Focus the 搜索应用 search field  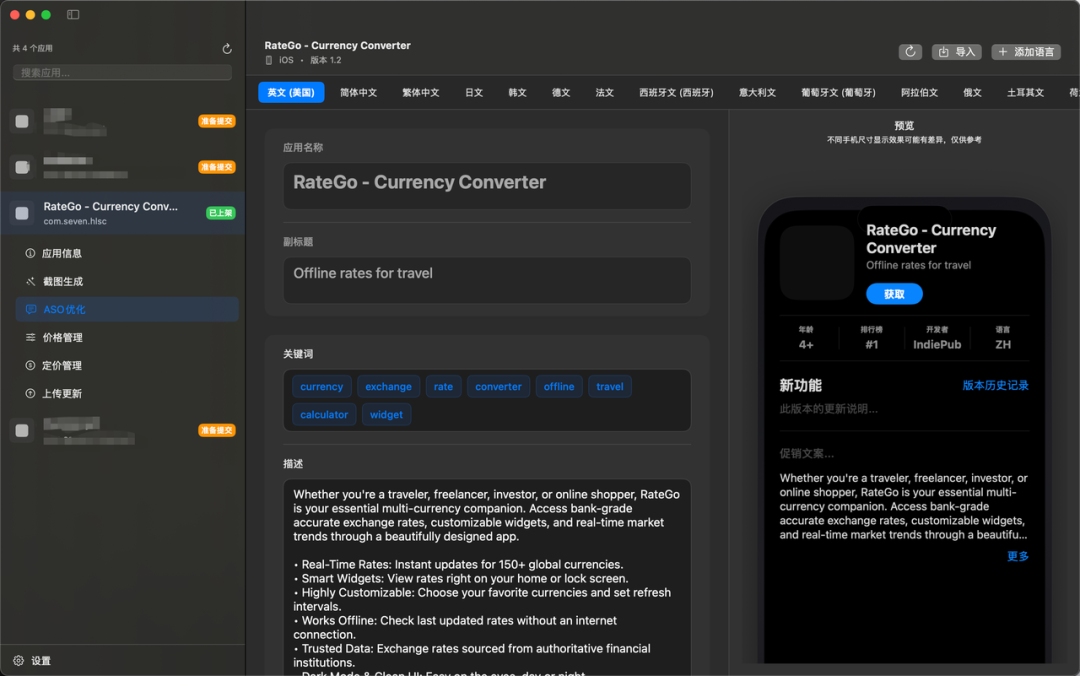[123, 72]
